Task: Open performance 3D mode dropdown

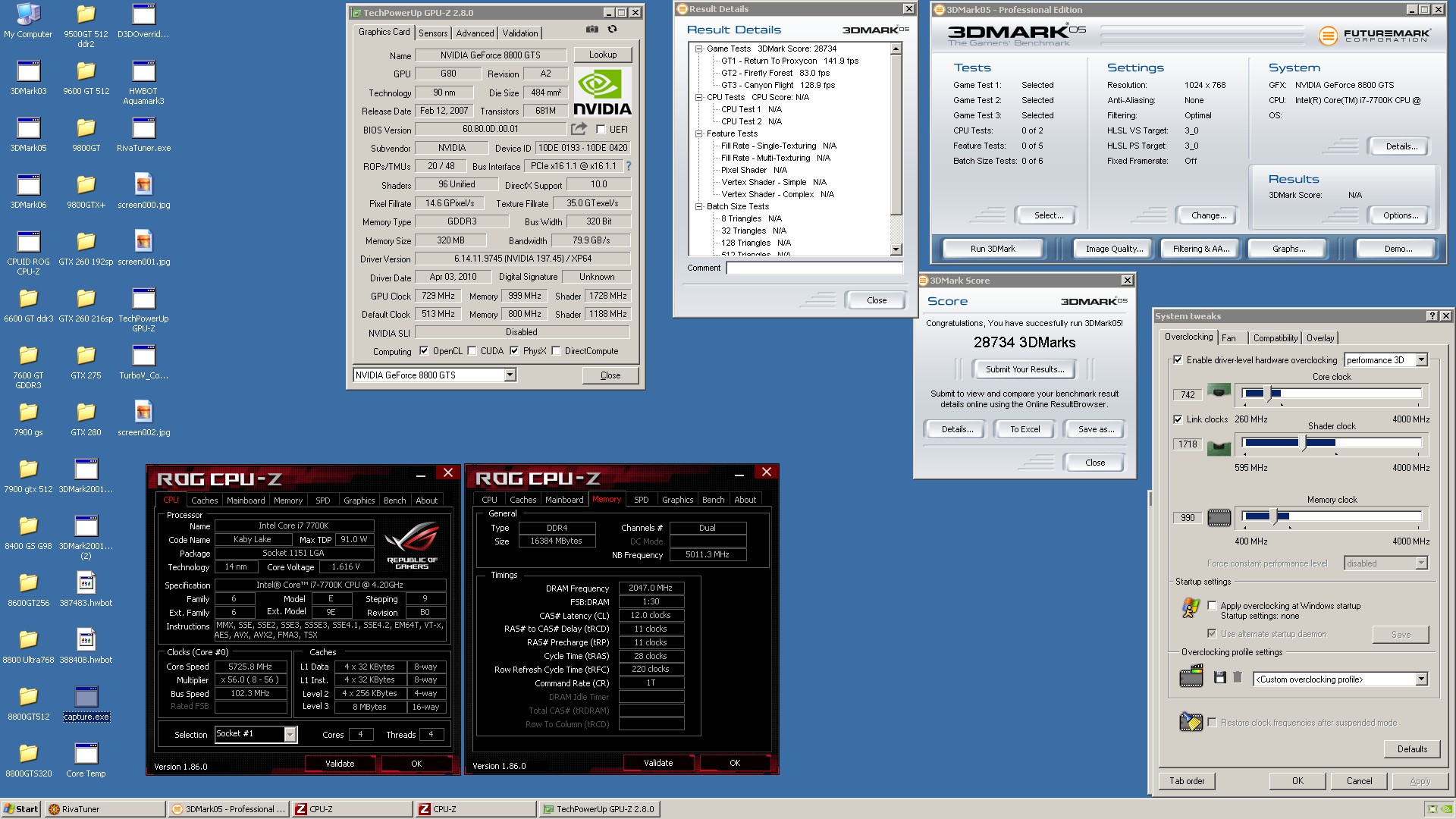Action: pos(1421,360)
